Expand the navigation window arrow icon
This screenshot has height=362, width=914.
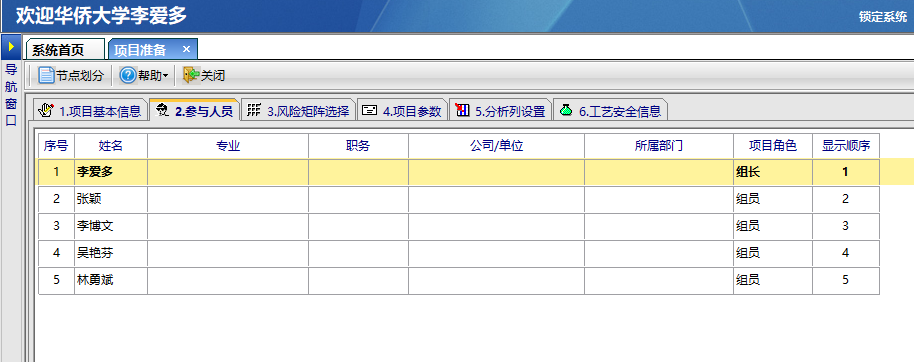click(x=10, y=46)
